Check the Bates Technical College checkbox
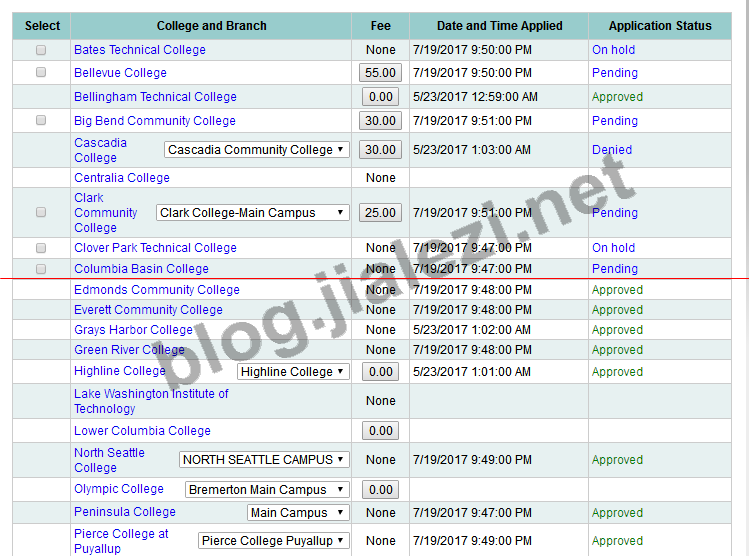749x556 pixels. click(x=41, y=50)
